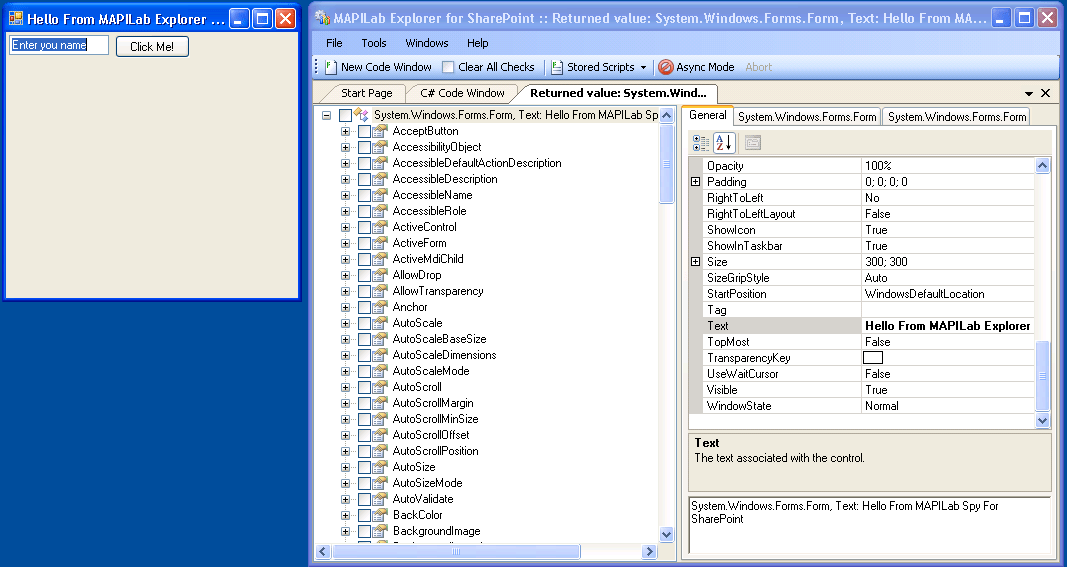Open the Help menu
The width and height of the screenshot is (1067, 567).
click(x=478, y=43)
